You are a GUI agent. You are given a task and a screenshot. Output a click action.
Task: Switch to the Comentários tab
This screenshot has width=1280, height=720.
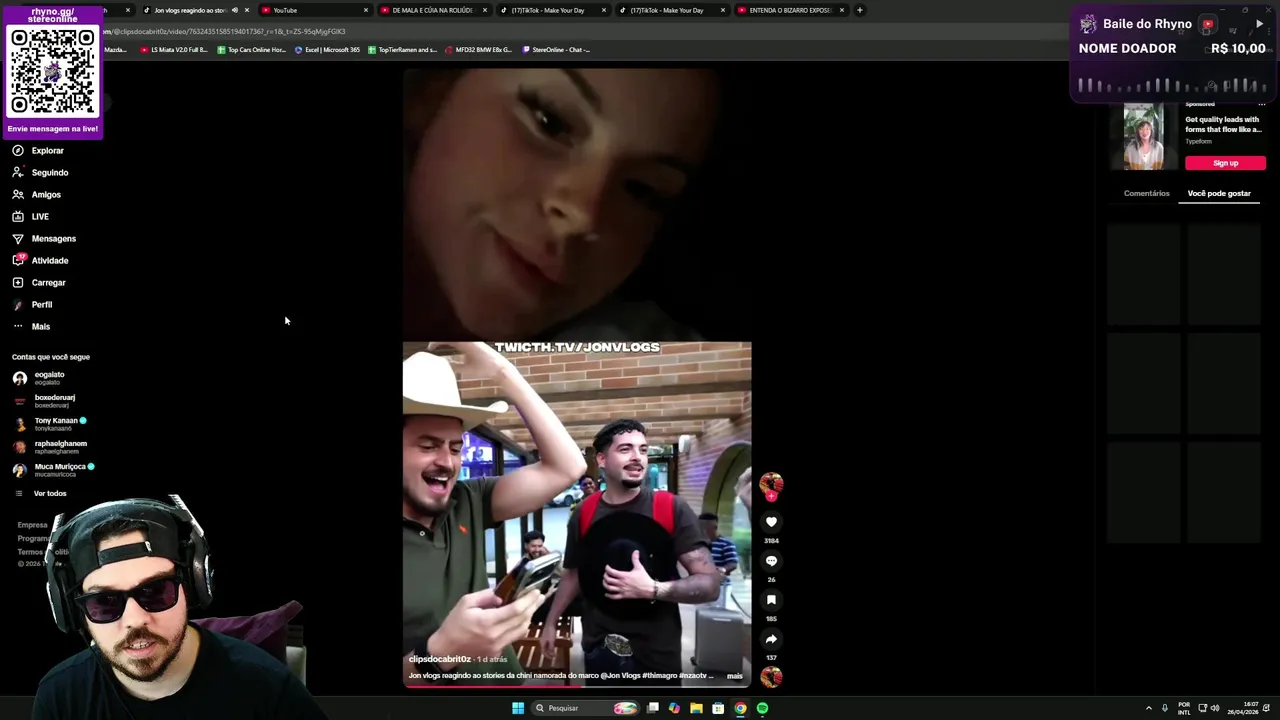pyautogui.click(x=1146, y=193)
